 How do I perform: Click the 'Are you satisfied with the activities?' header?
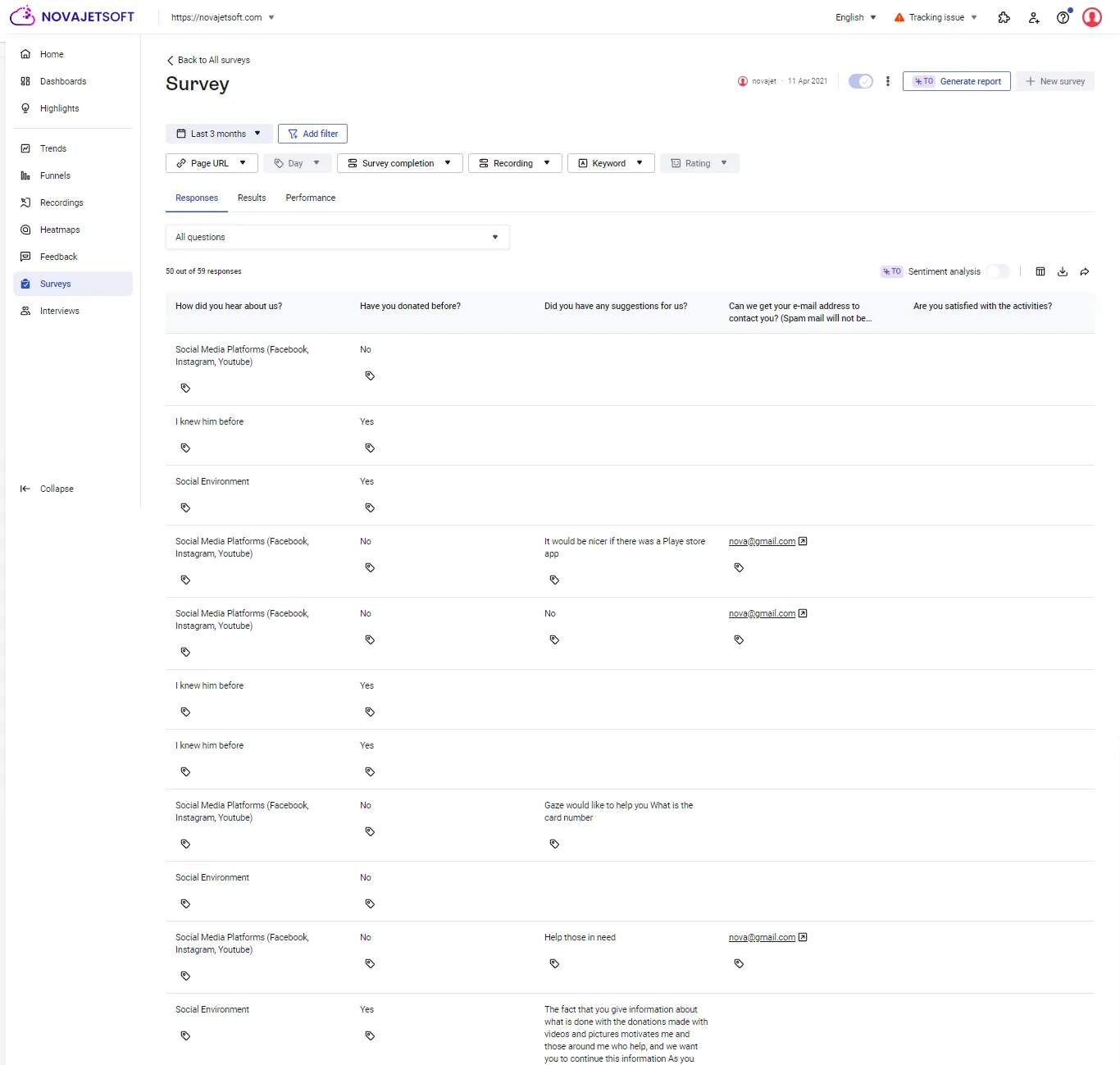982,306
